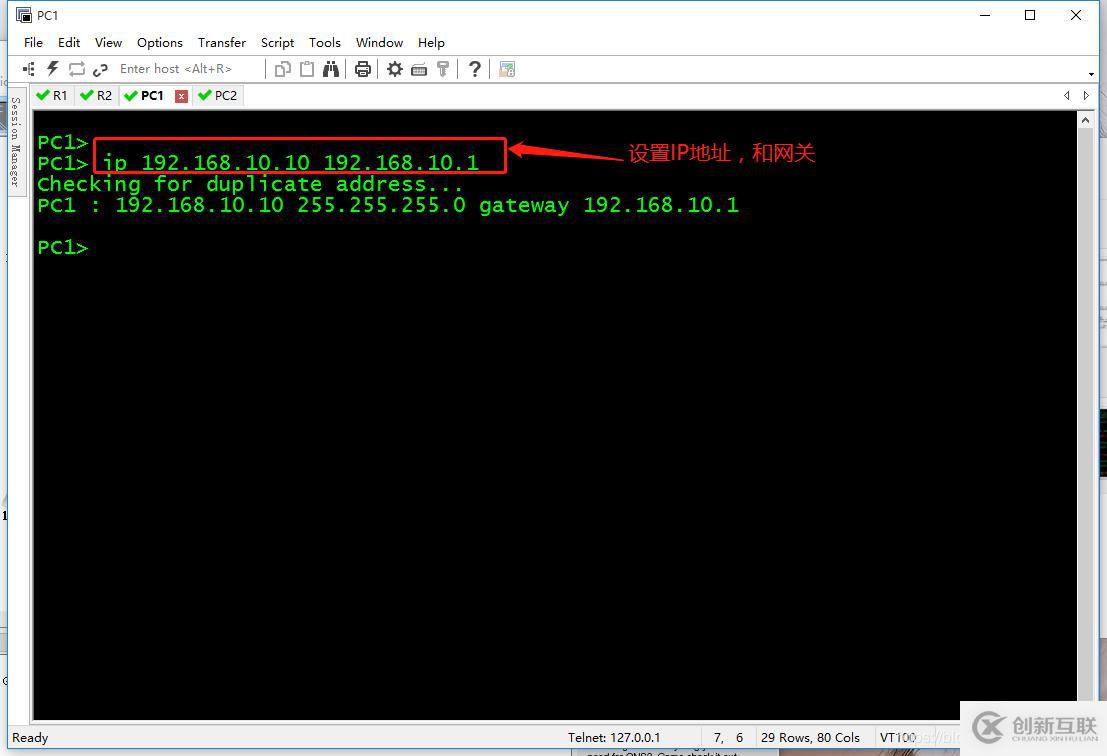Switch to the R1 session tab
The height and width of the screenshot is (756, 1107).
pos(52,95)
